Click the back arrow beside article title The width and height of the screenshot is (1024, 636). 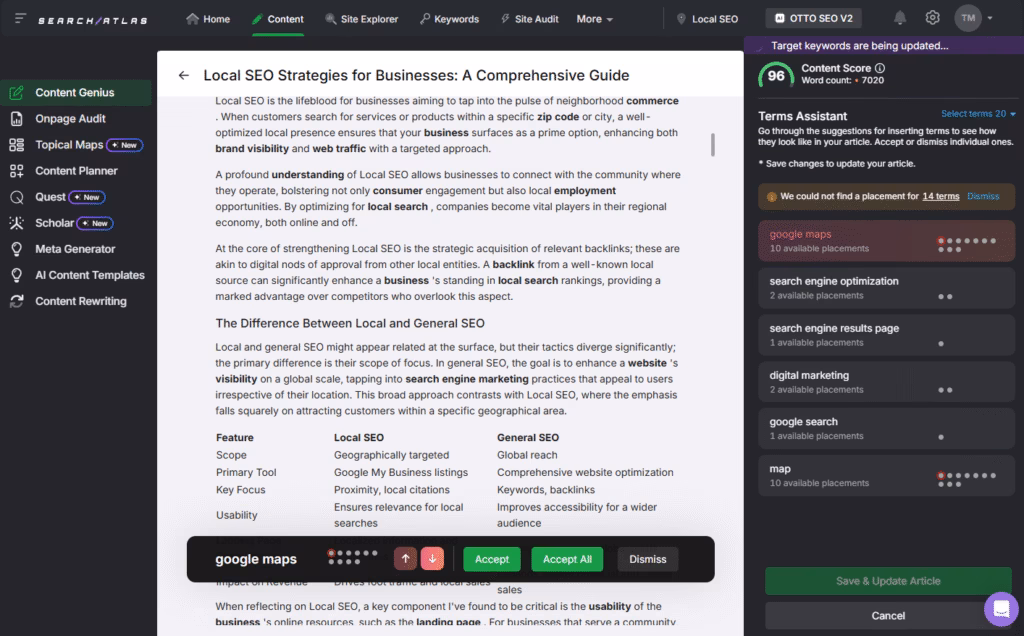point(183,75)
